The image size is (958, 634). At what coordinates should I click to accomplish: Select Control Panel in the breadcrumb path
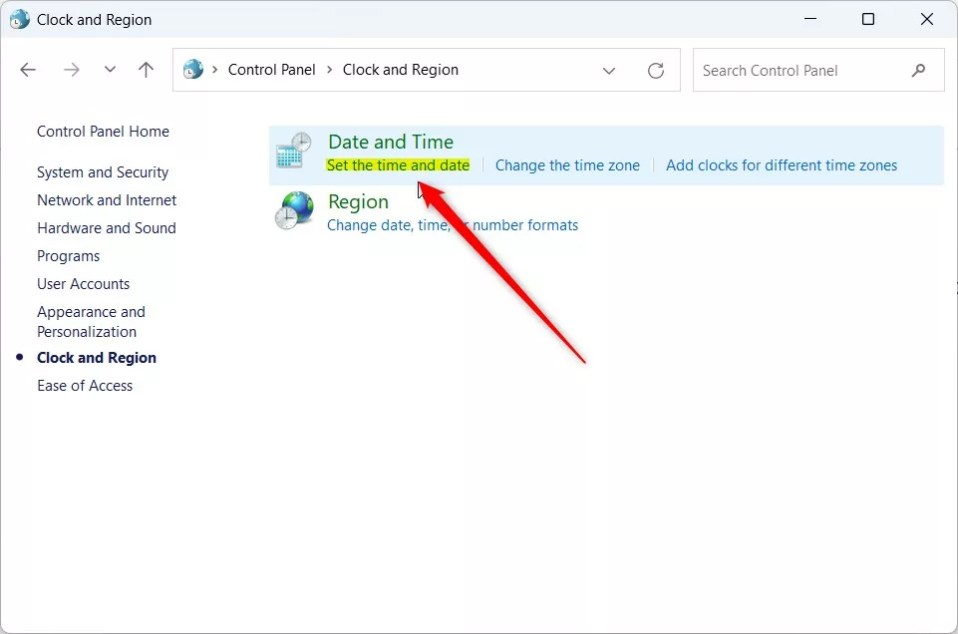pos(271,69)
